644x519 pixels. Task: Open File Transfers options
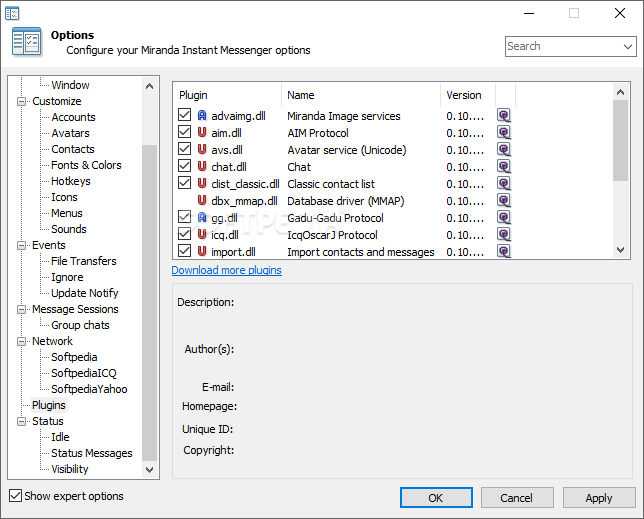(84, 261)
